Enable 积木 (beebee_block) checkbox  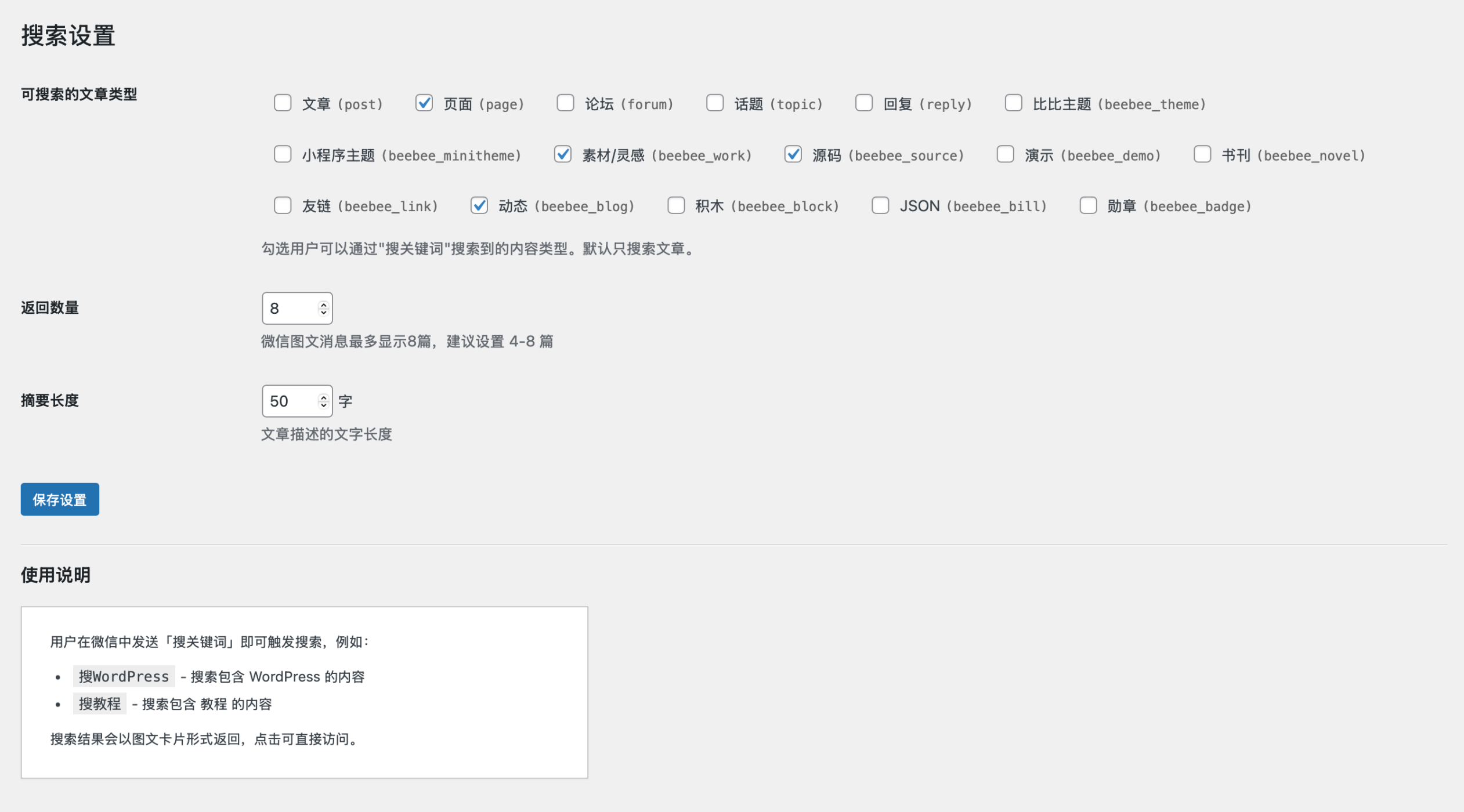676,205
